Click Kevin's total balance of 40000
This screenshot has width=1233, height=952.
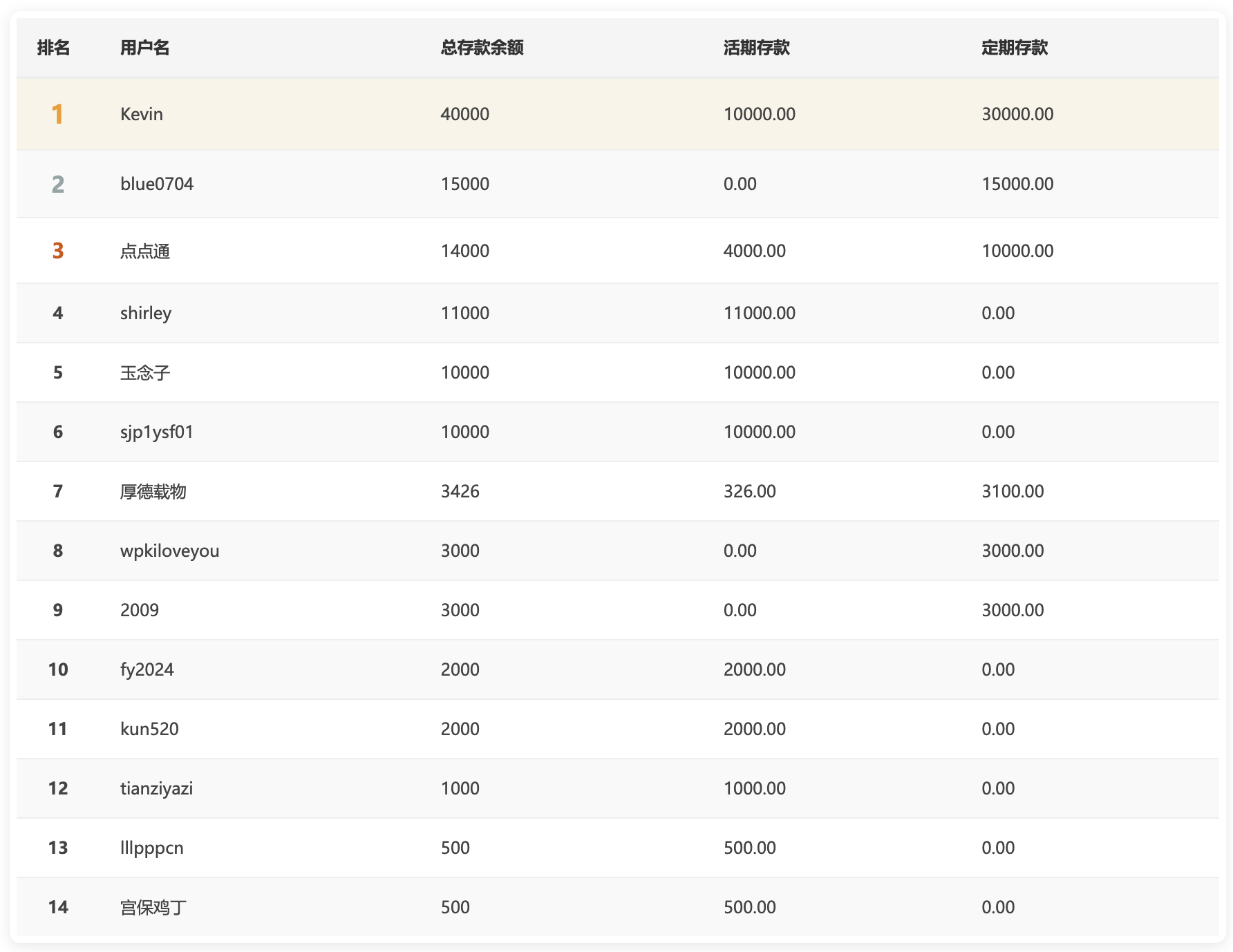point(464,113)
